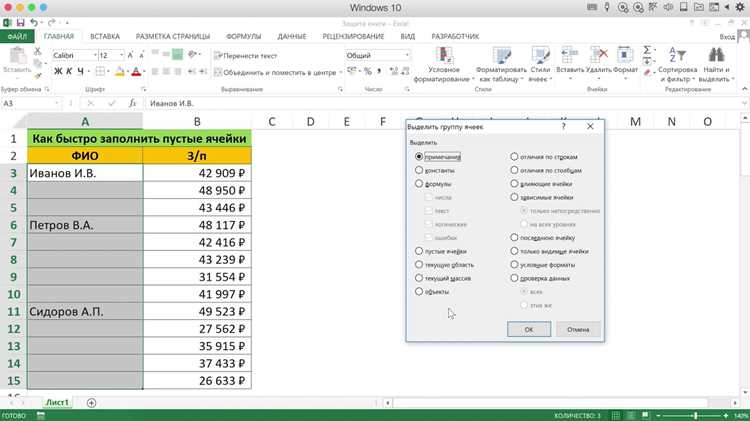
Task: Click the insert function fx icon
Action: point(132,103)
